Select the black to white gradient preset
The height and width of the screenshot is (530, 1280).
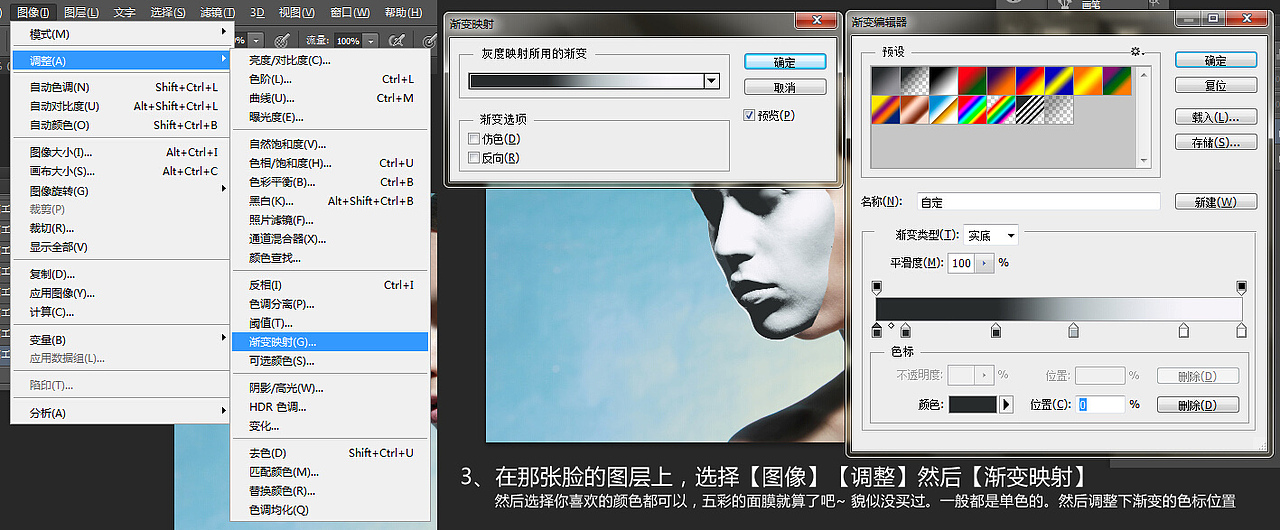(x=944, y=81)
